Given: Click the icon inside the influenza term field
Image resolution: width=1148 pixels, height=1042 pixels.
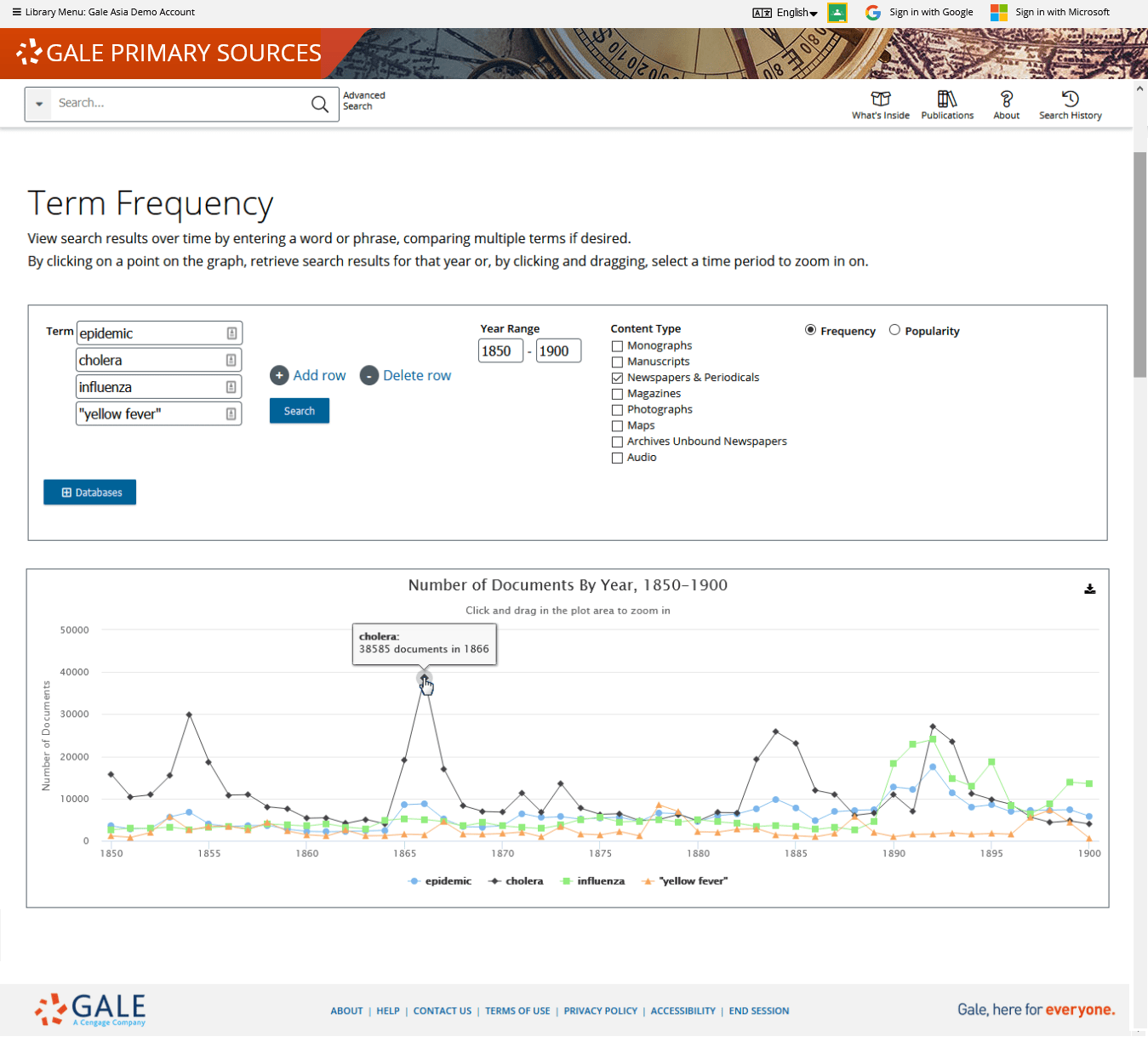Looking at the screenshot, I should point(231,388).
